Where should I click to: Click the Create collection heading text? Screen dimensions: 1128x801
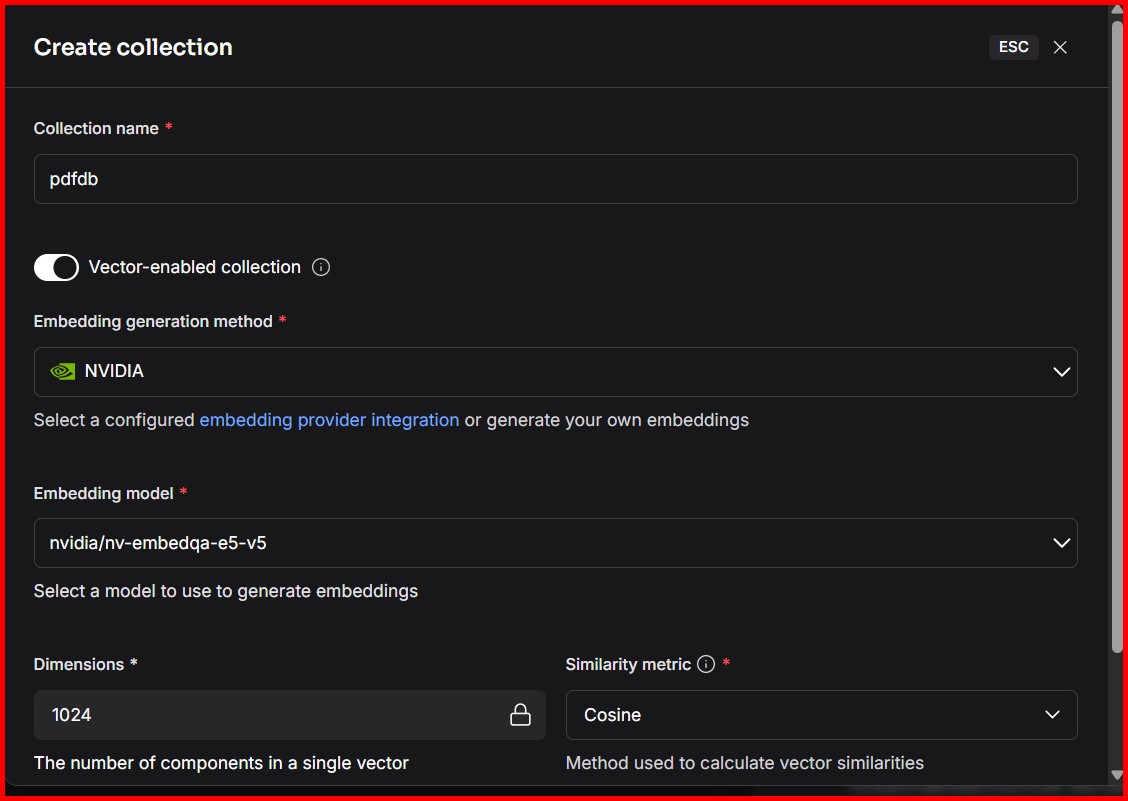tap(133, 47)
